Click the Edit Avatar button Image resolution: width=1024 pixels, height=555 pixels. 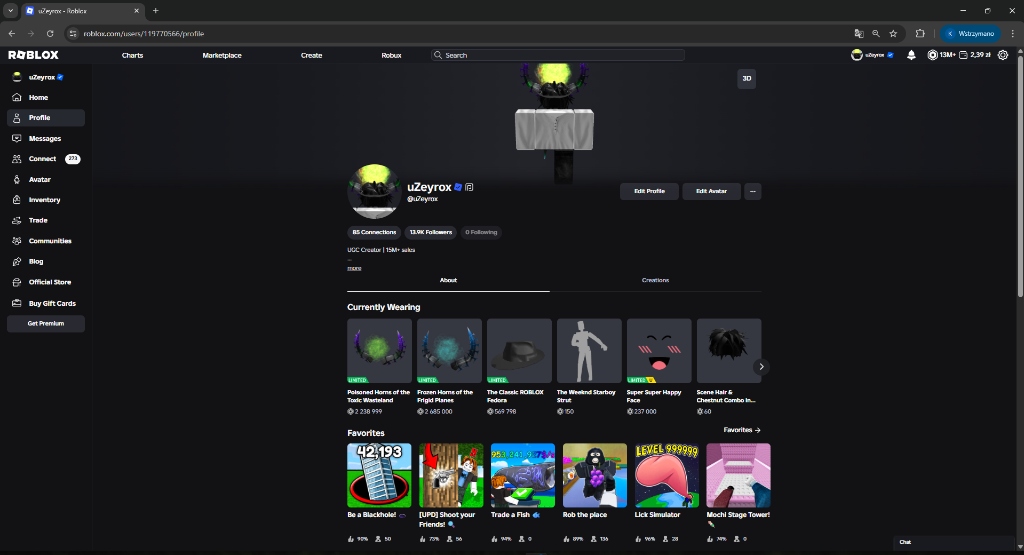click(711, 191)
